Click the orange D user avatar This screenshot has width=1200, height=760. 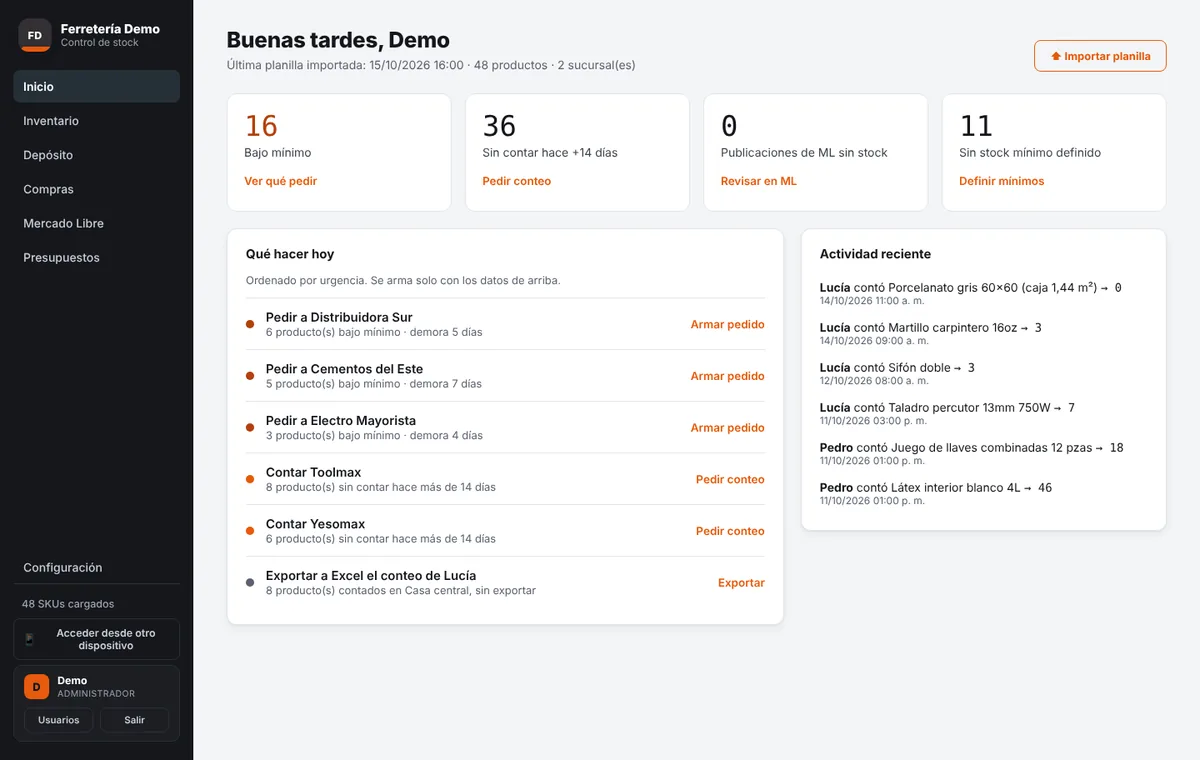pyautogui.click(x=37, y=686)
